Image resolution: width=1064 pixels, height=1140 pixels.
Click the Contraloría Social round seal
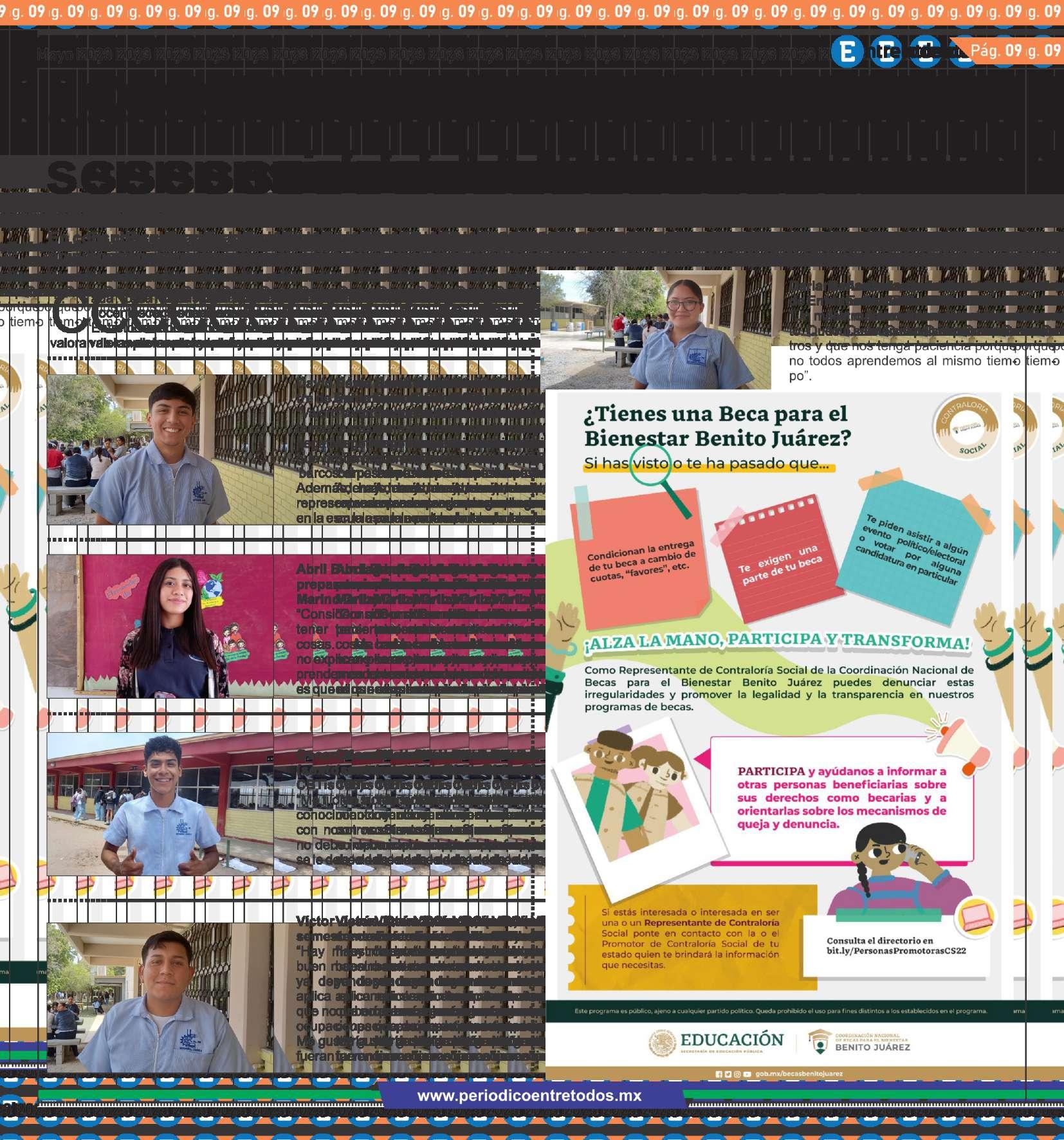tap(965, 428)
